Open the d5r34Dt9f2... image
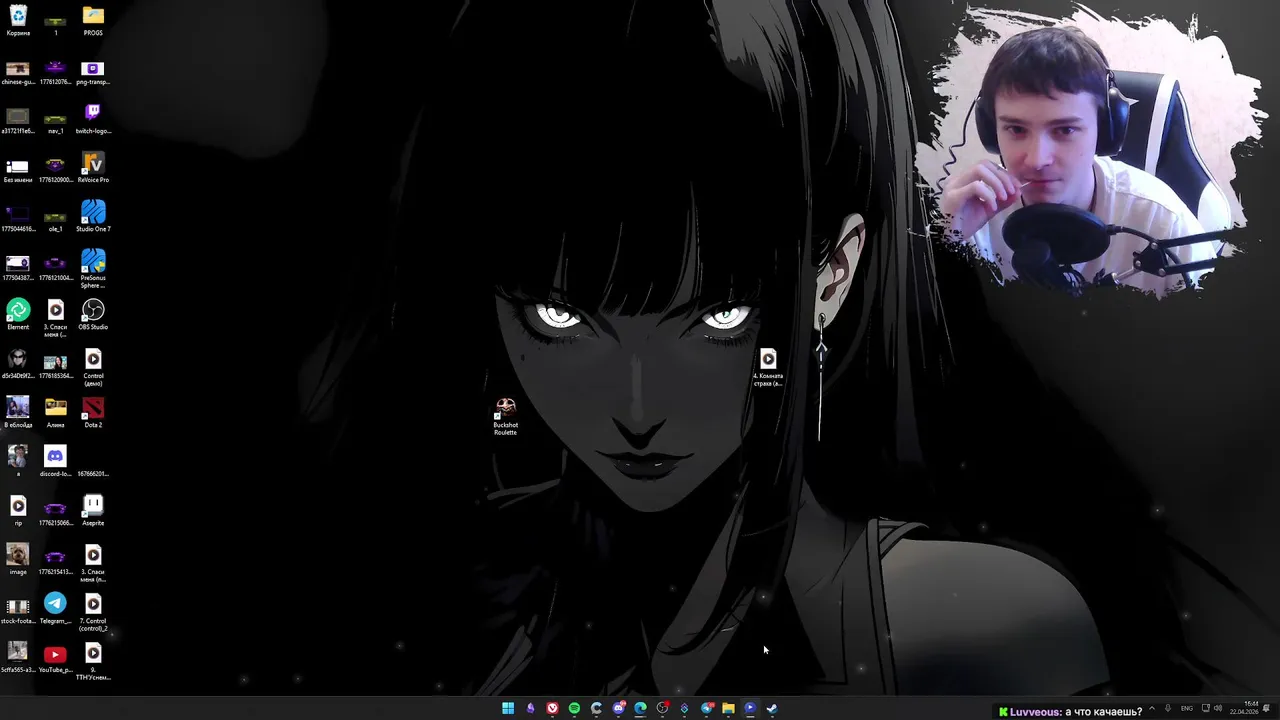Viewport: 1280px width, 720px height. [x=18, y=364]
